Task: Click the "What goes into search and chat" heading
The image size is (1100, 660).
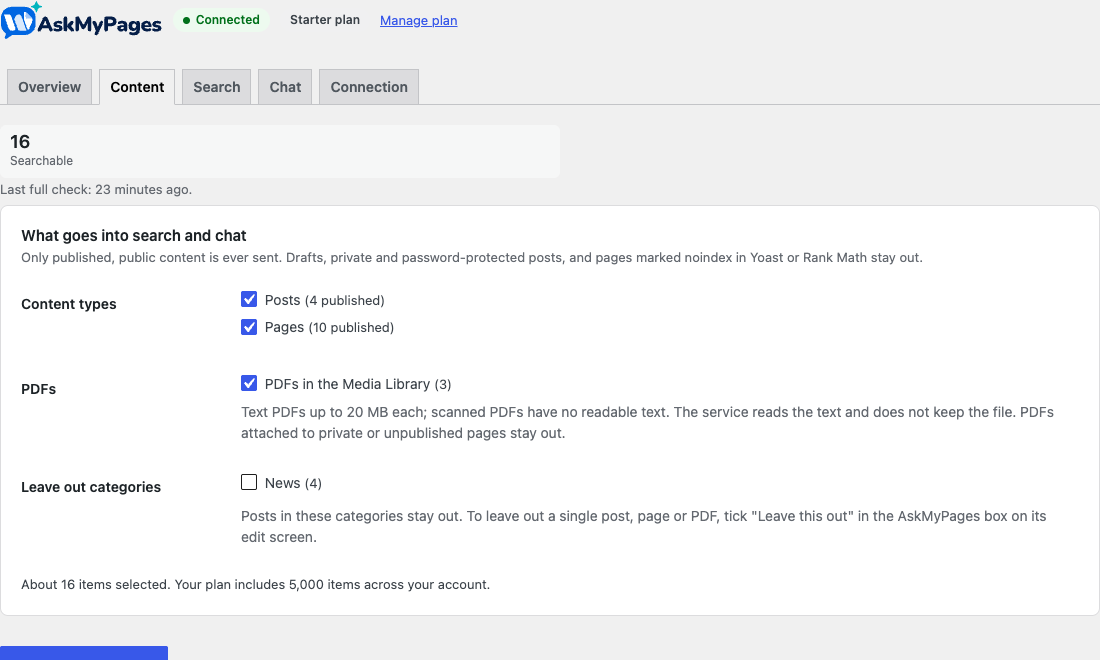Action: coord(134,236)
